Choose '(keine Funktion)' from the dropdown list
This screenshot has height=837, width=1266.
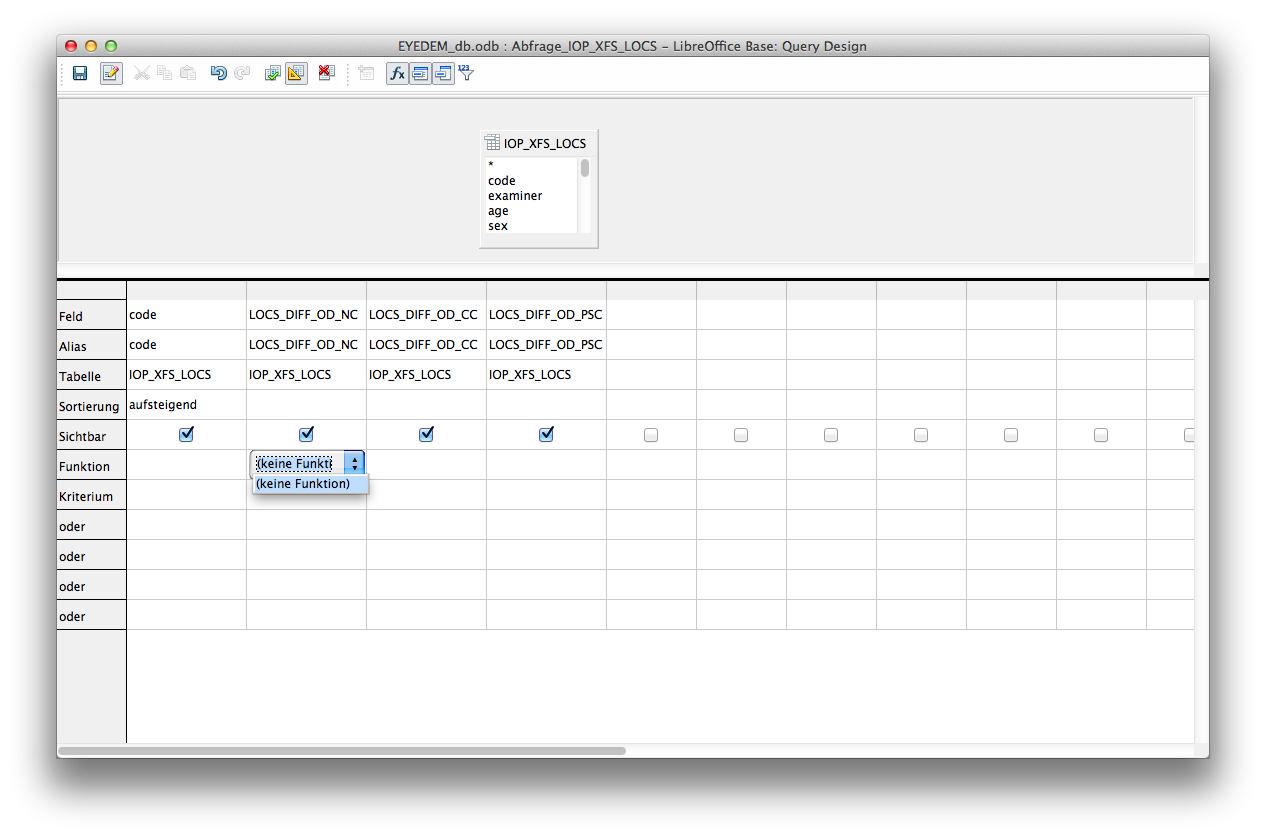click(310, 484)
